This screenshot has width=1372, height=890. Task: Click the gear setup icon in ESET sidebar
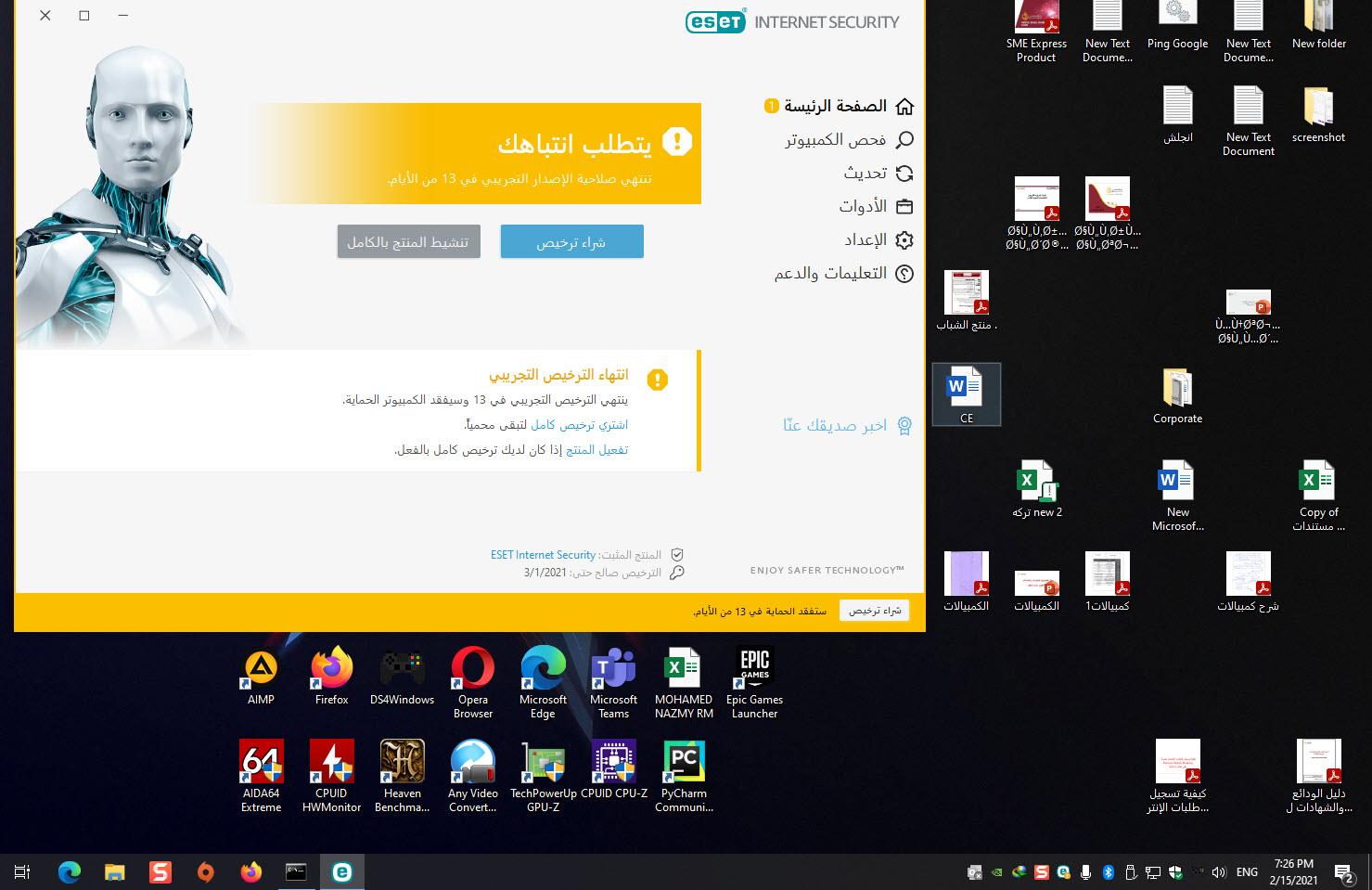[904, 239]
